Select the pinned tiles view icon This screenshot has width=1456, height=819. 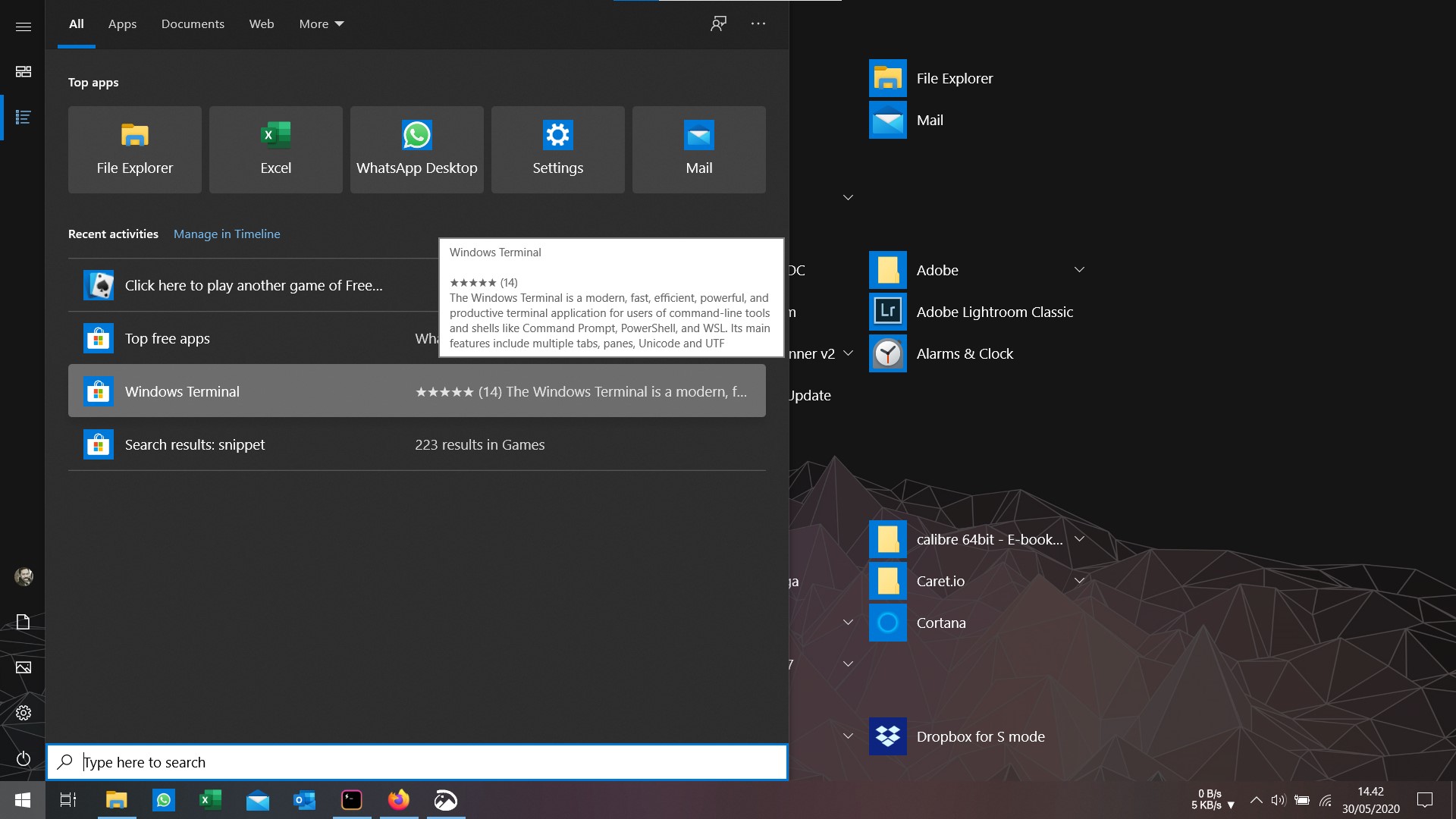coord(24,71)
